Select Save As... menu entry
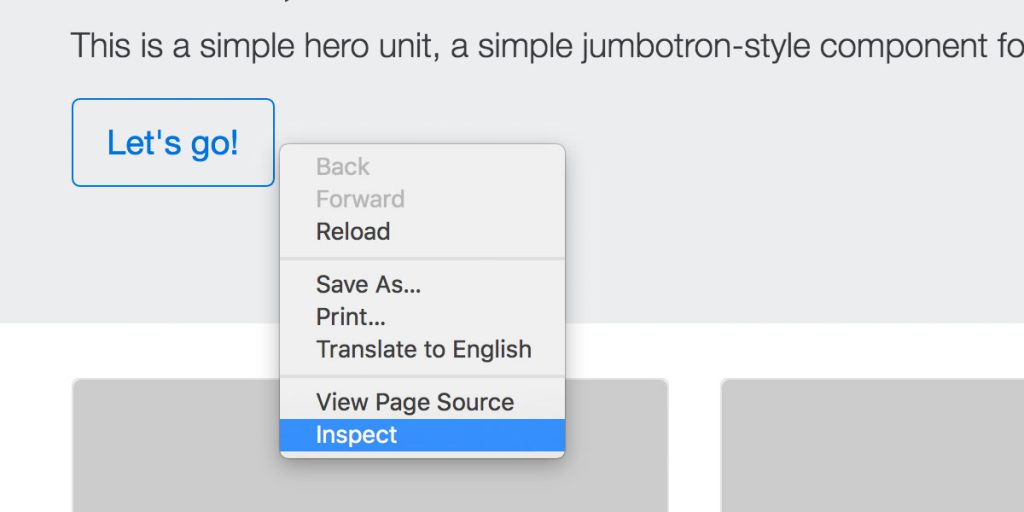This screenshot has height=512, width=1024. (423, 284)
